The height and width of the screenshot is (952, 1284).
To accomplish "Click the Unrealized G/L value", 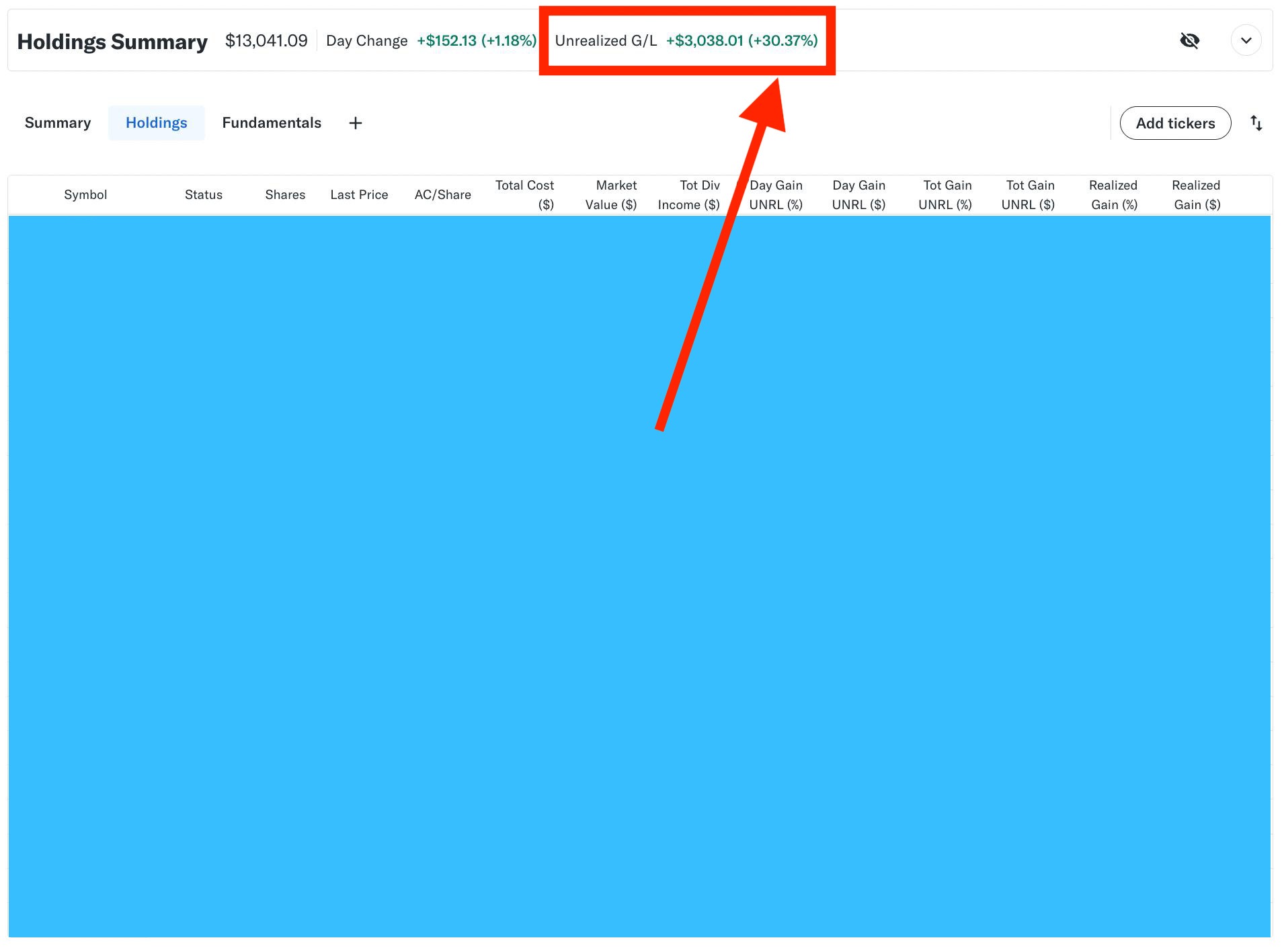I will [741, 41].
